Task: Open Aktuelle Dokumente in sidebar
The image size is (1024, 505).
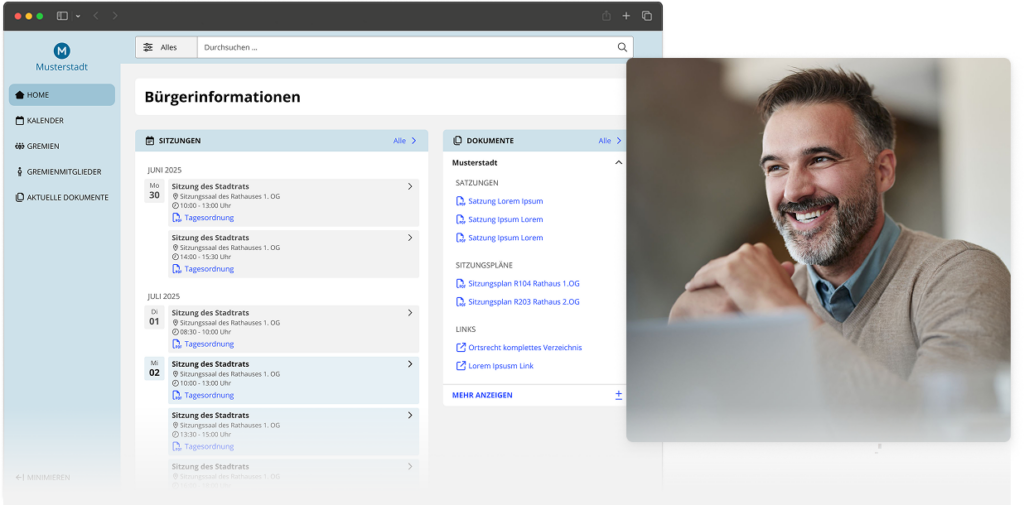Action: [x=67, y=197]
